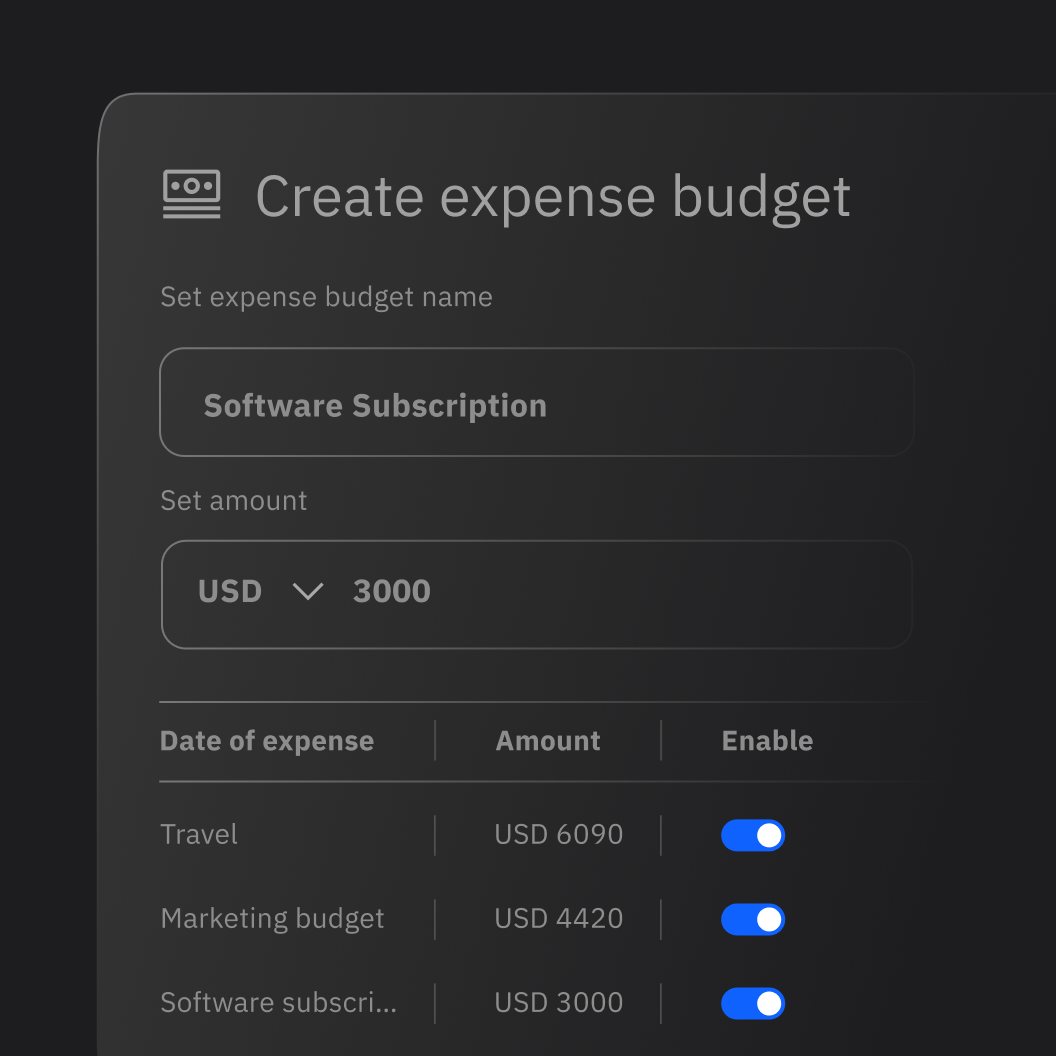Click the Date of expense column header
Viewport: 1056px width, 1056px height.
coord(267,741)
